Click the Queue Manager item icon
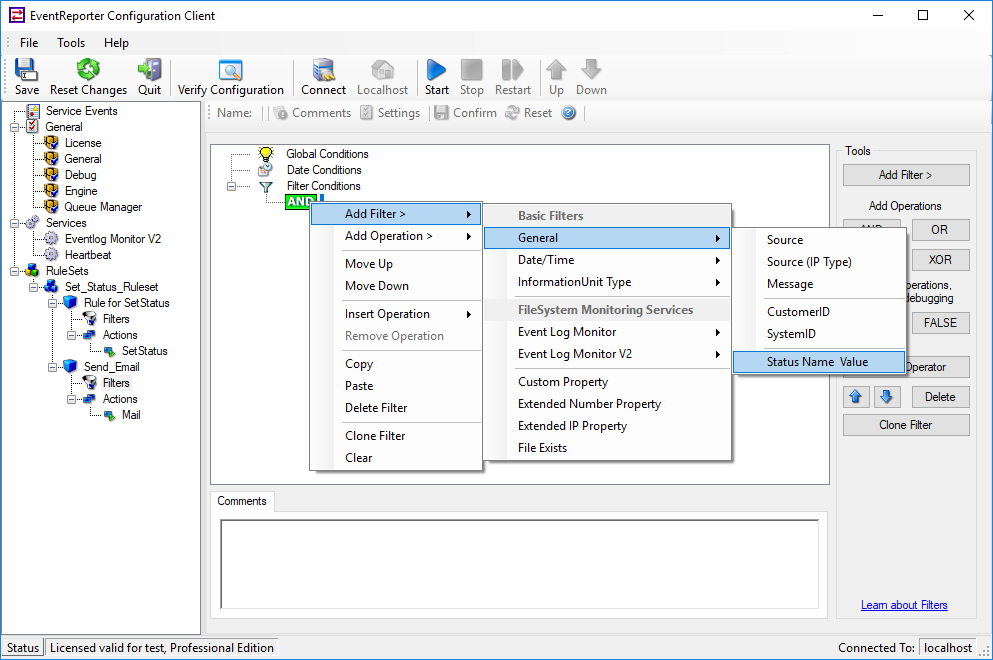993x660 pixels. click(x=51, y=206)
